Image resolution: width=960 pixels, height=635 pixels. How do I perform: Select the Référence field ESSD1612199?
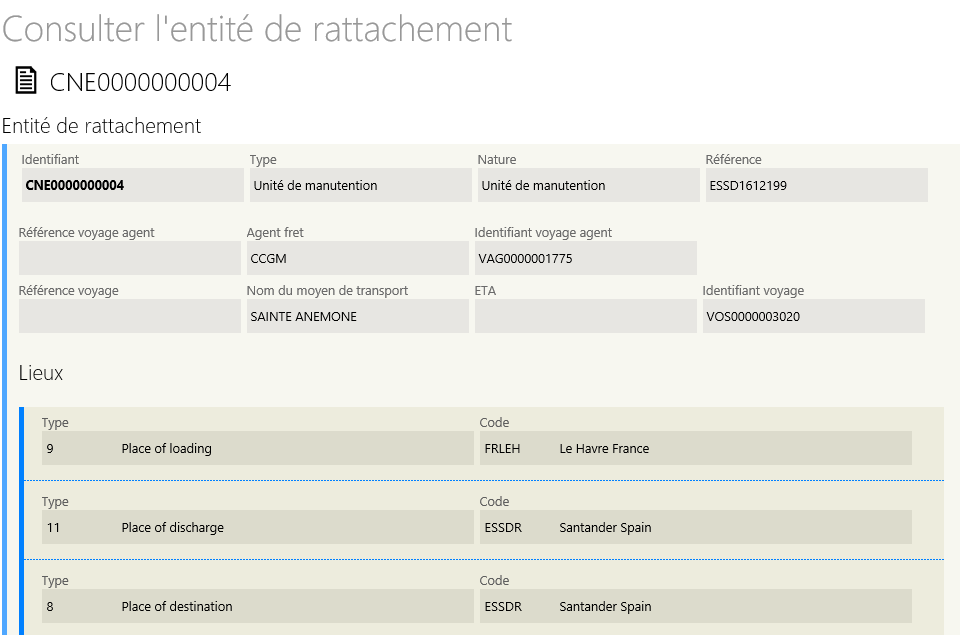817,186
